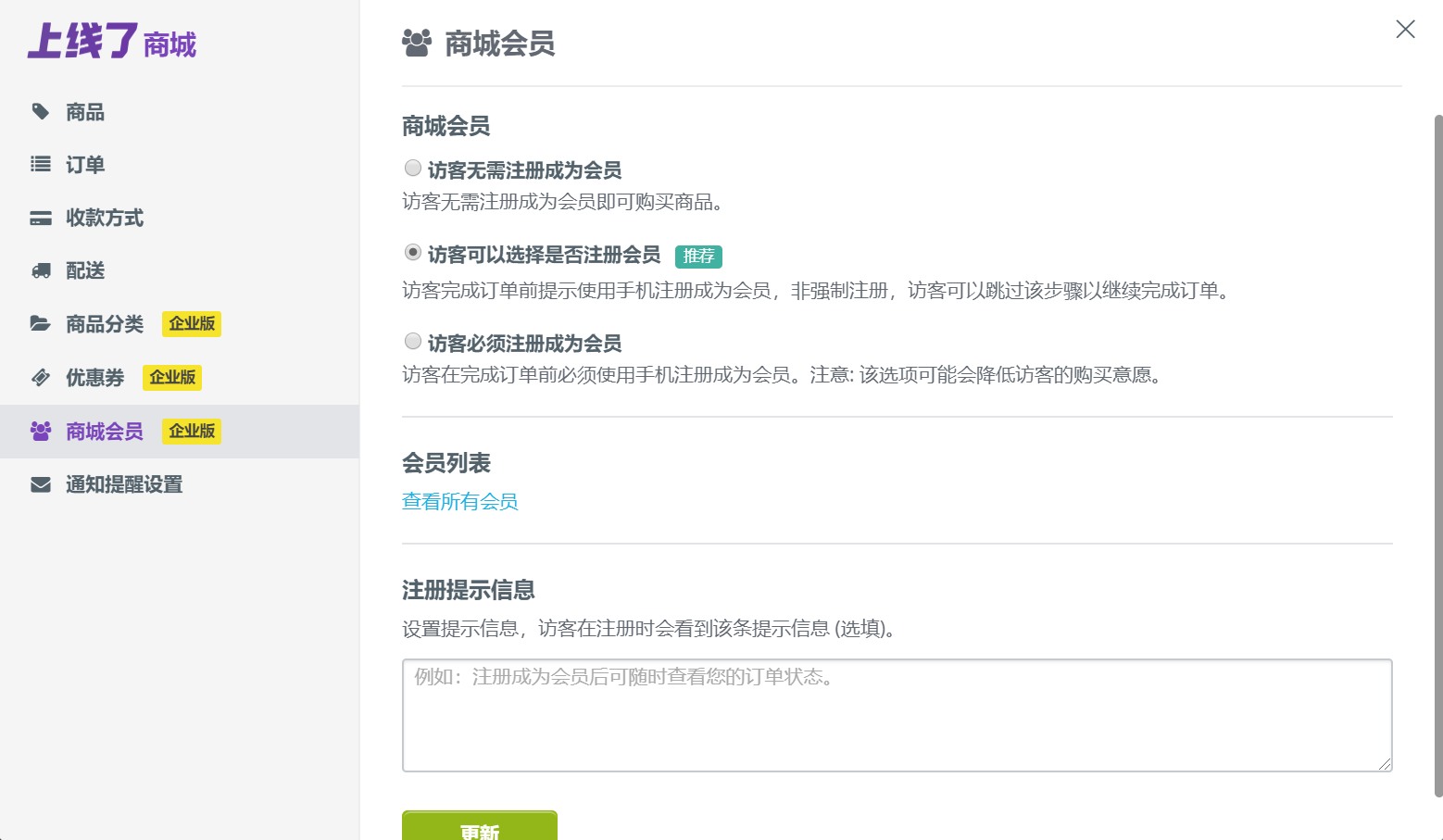
Task: Select the 订单 list icon
Action: point(40,164)
